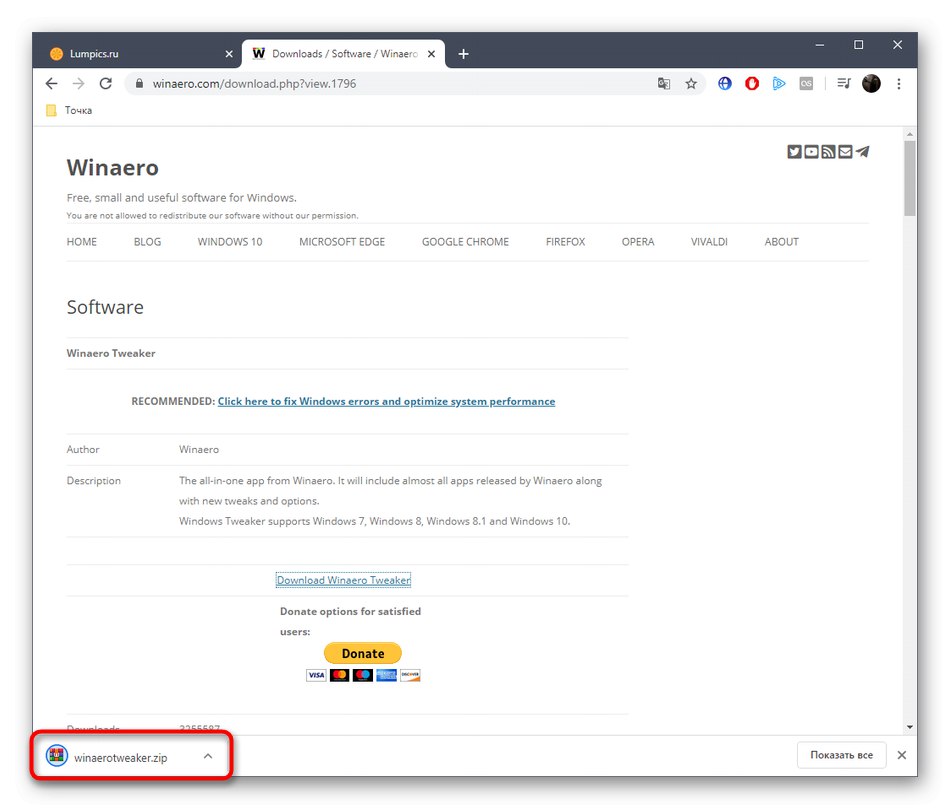
Task: Click the blue play-arrow extension icon
Action: (x=779, y=84)
